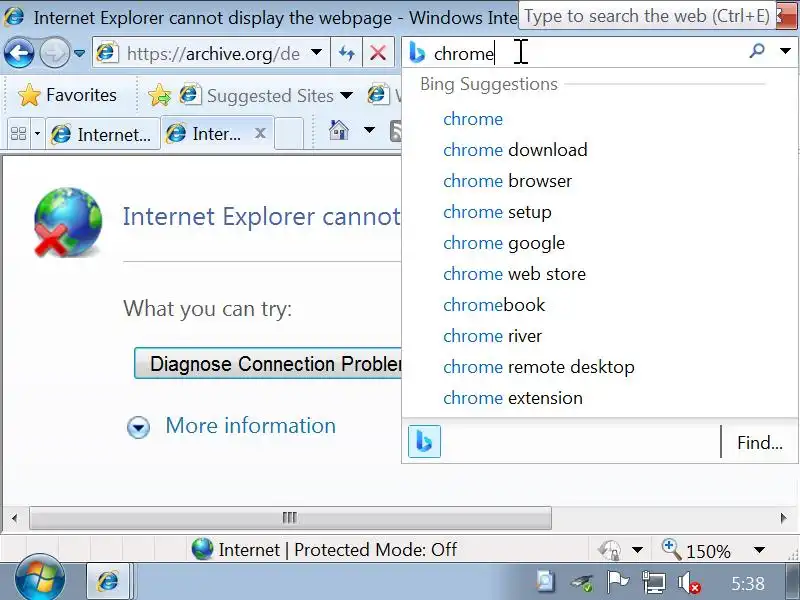This screenshot has height=600, width=800.
Task: Expand the More information arrow icon
Action: coord(138,427)
